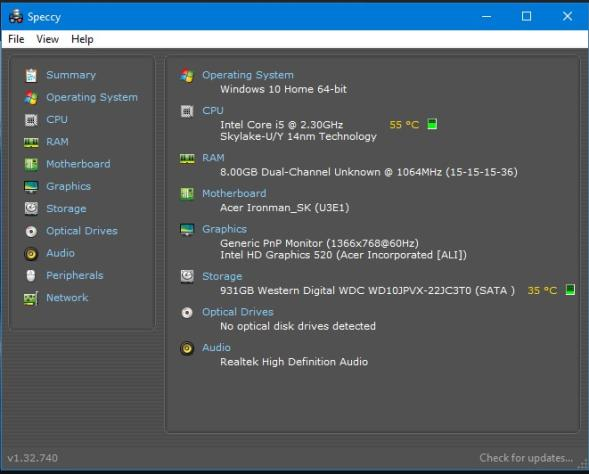The image size is (589, 474).
Task: Select Network in the sidebar
Action: pos(67,297)
